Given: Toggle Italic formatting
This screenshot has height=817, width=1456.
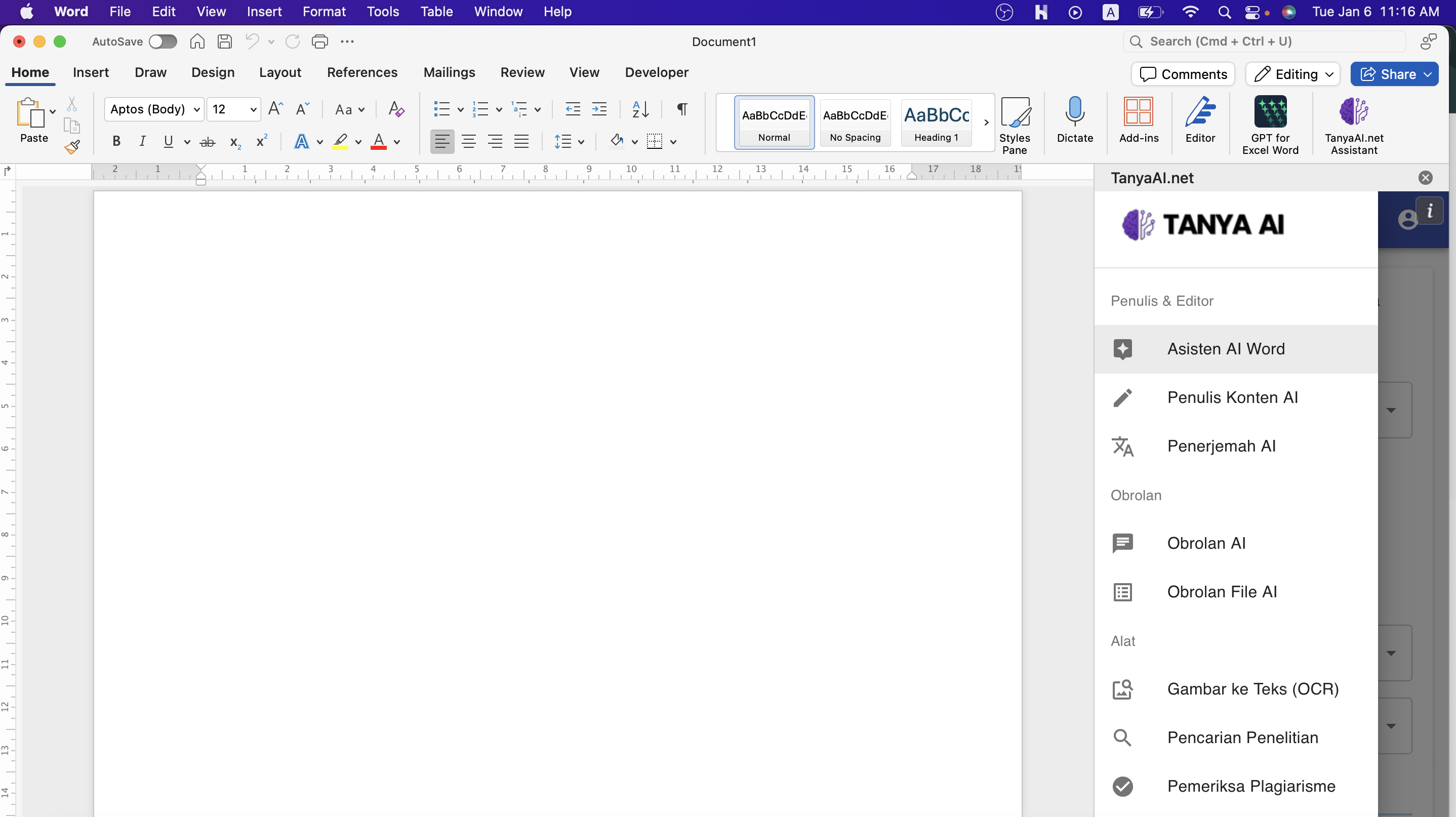Looking at the screenshot, I should click(142, 141).
